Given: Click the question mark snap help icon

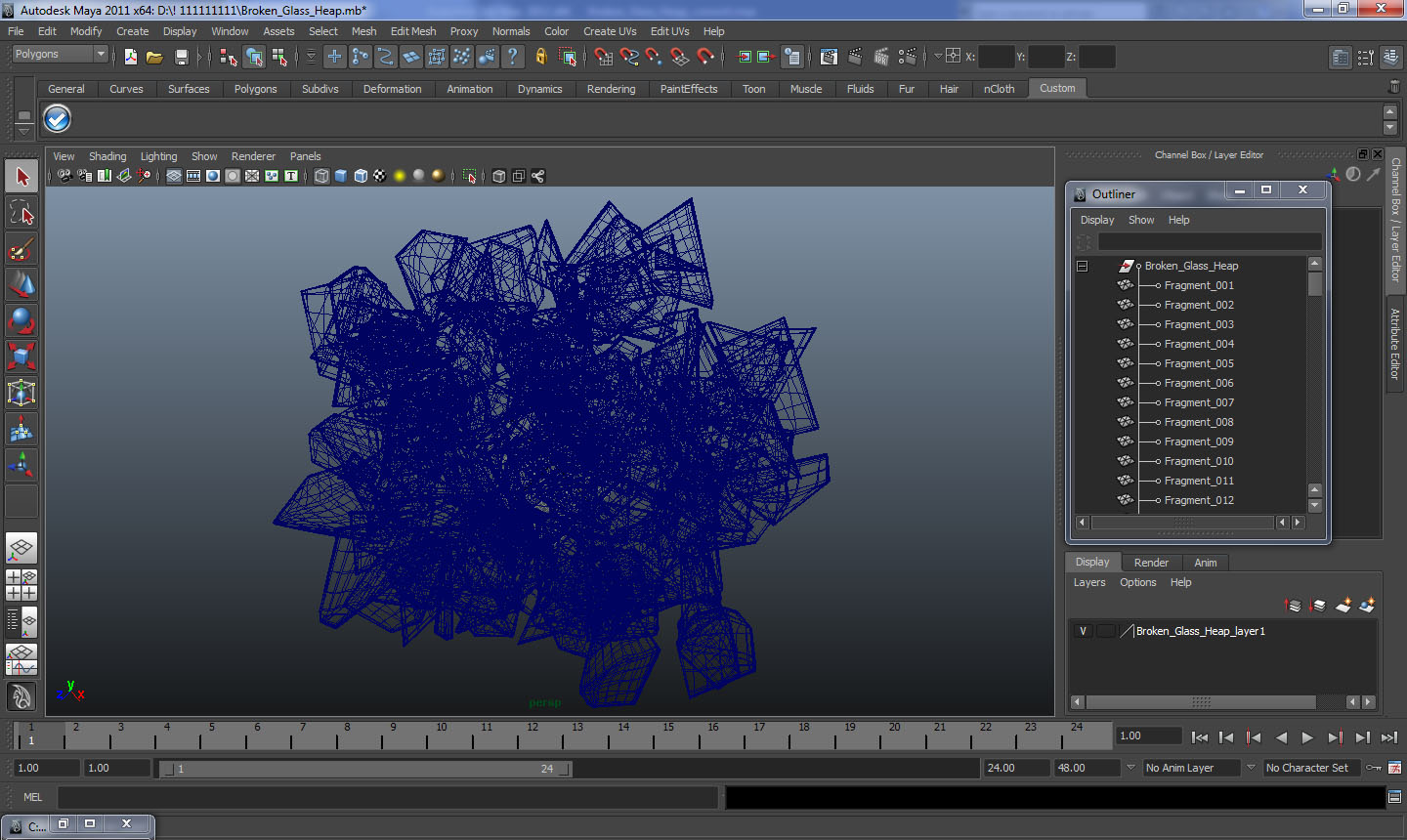Looking at the screenshot, I should 512,57.
